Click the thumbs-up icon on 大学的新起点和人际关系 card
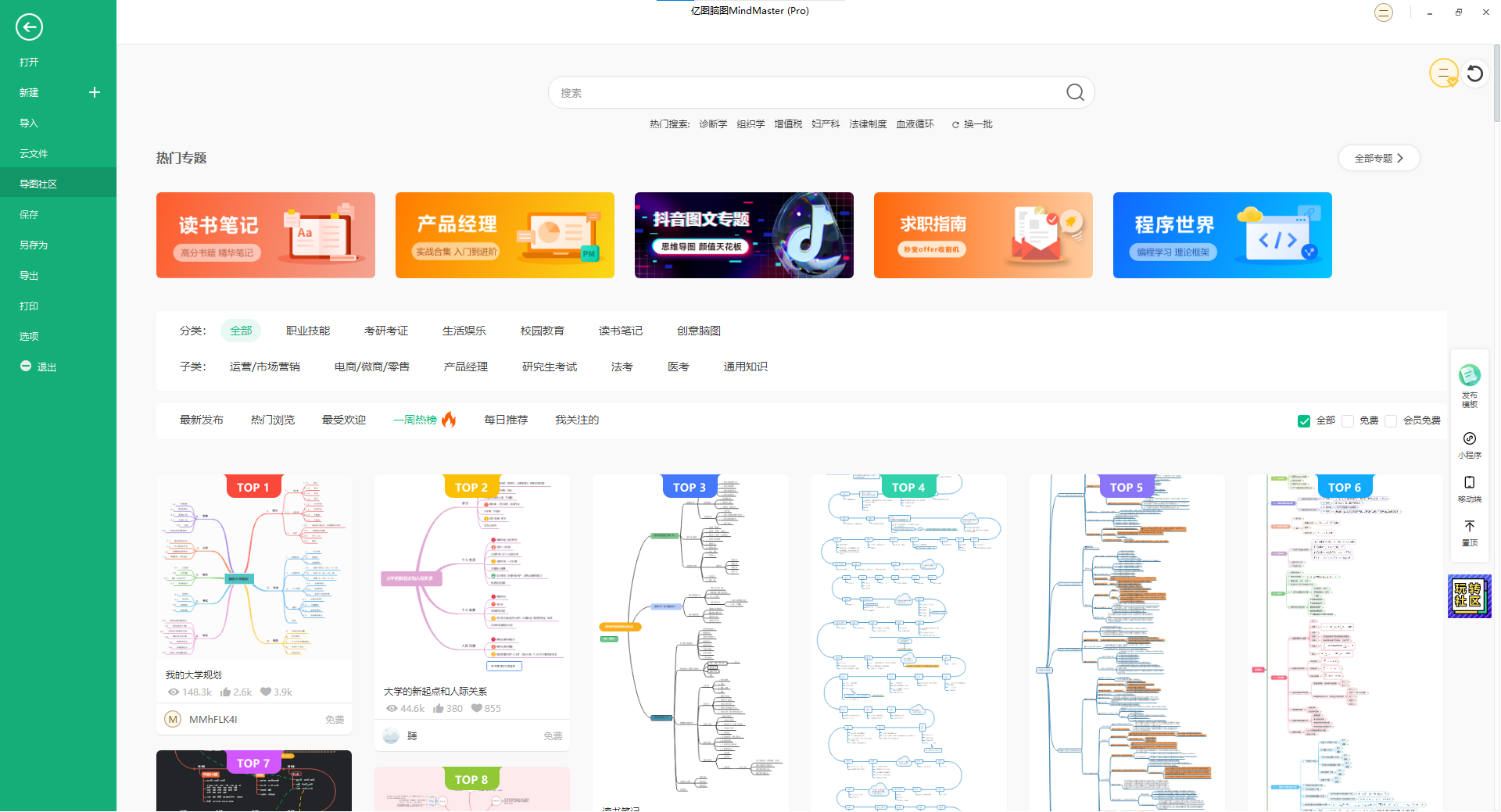 (439, 708)
